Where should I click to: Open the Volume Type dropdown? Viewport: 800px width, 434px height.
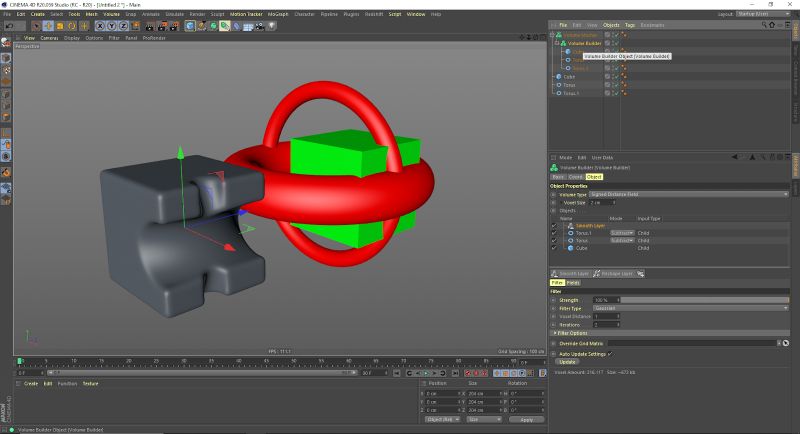click(688, 194)
